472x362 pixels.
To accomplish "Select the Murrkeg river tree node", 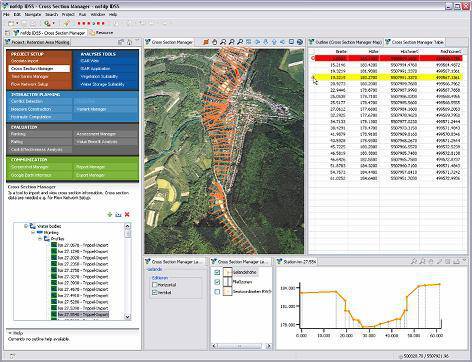I will click(48, 233).
